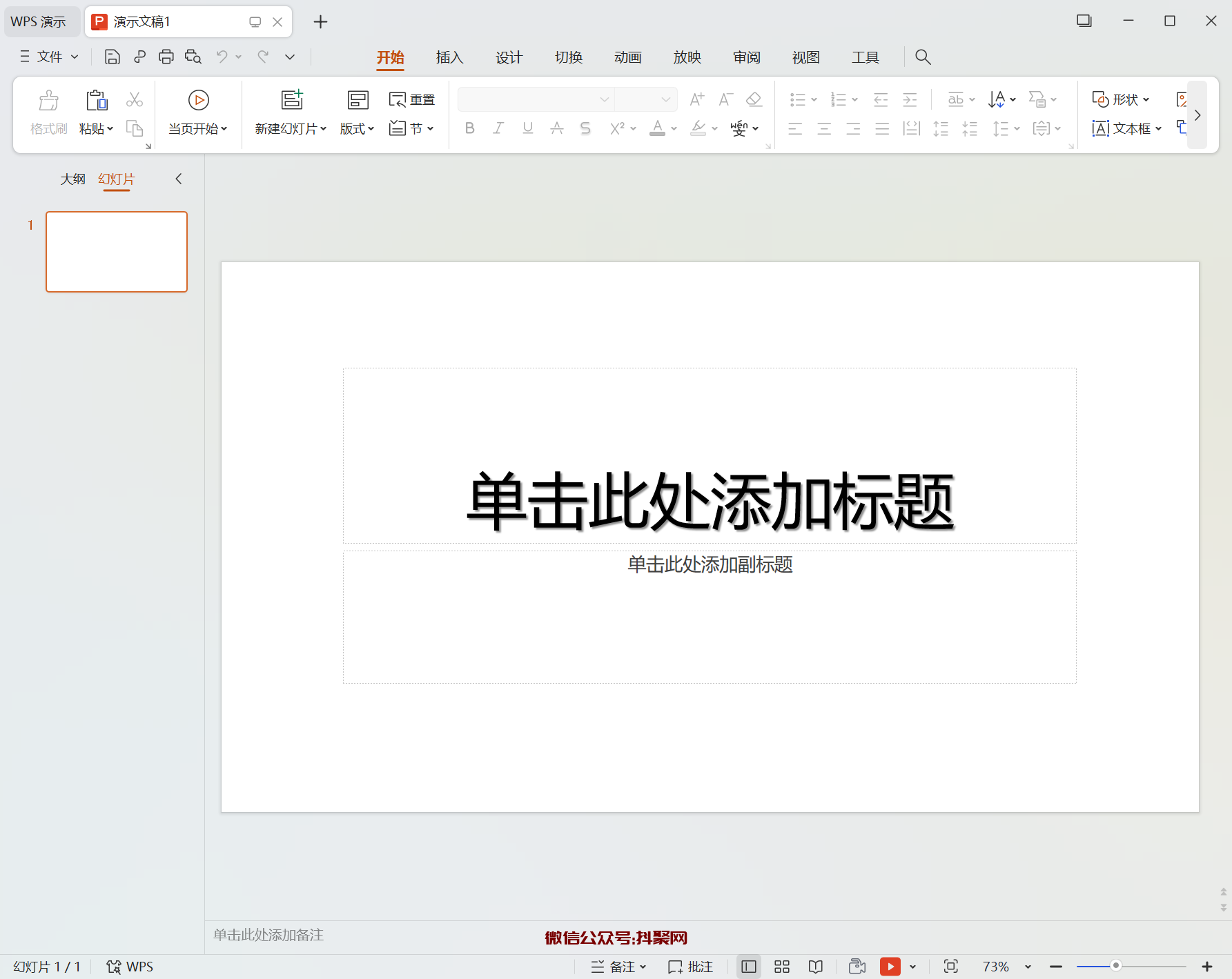Image resolution: width=1232 pixels, height=979 pixels.
Task: Click the Cut scissors icon
Action: [135, 100]
